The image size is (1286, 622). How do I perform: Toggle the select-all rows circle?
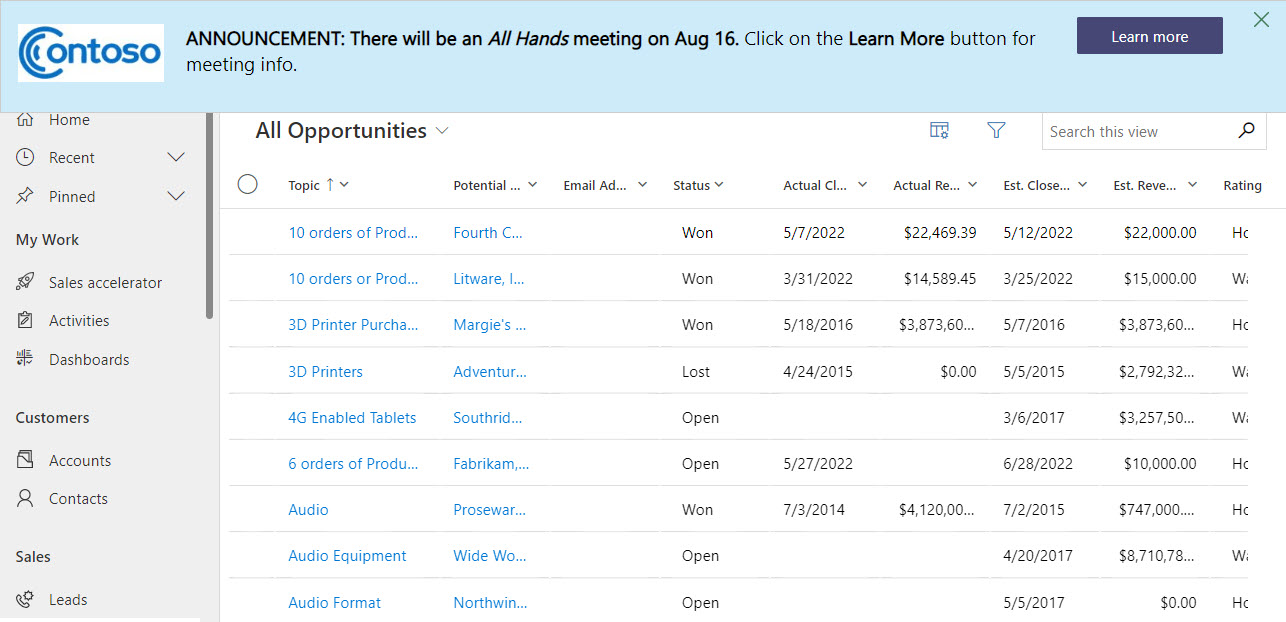coord(248,184)
